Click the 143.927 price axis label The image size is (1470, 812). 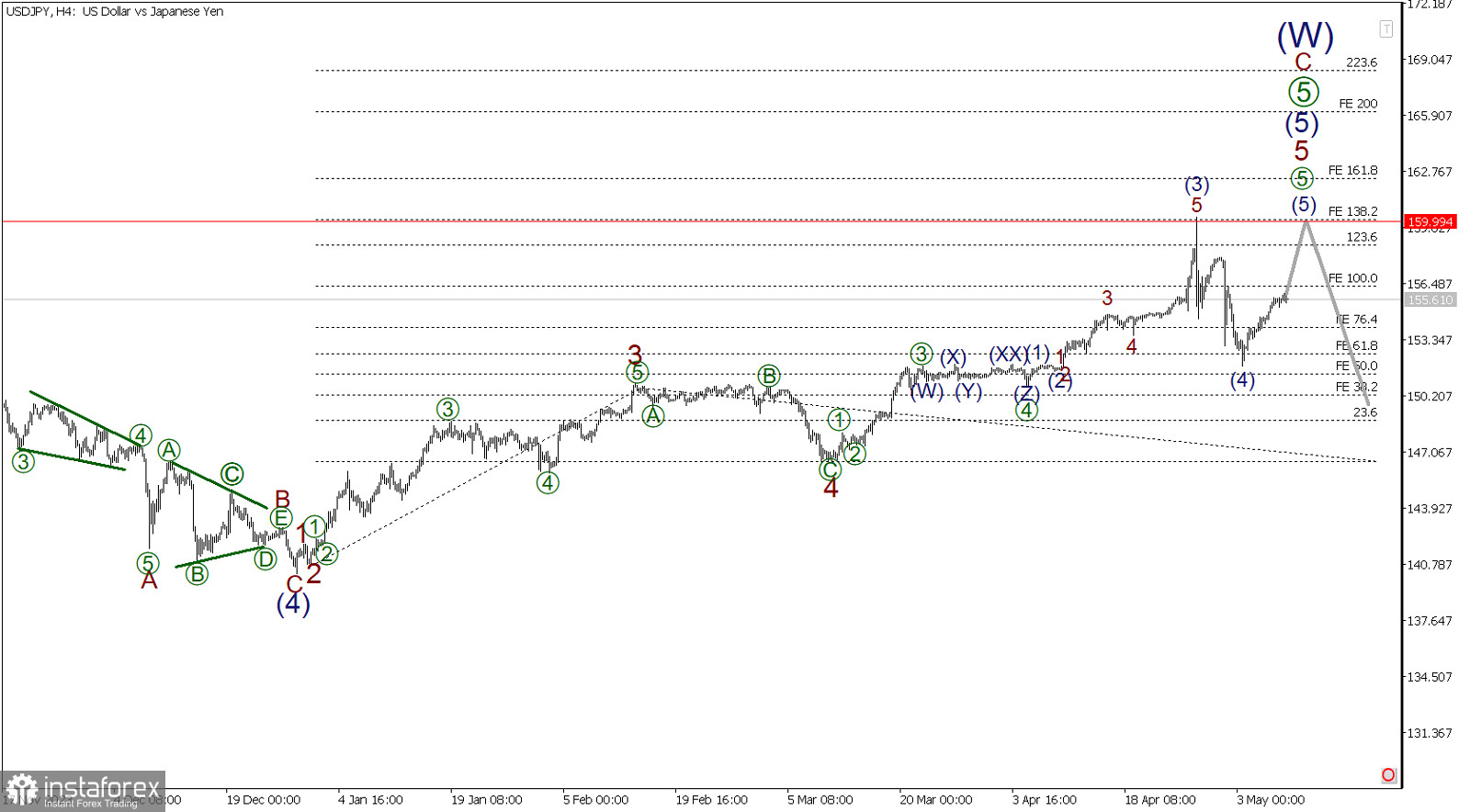(1430, 508)
